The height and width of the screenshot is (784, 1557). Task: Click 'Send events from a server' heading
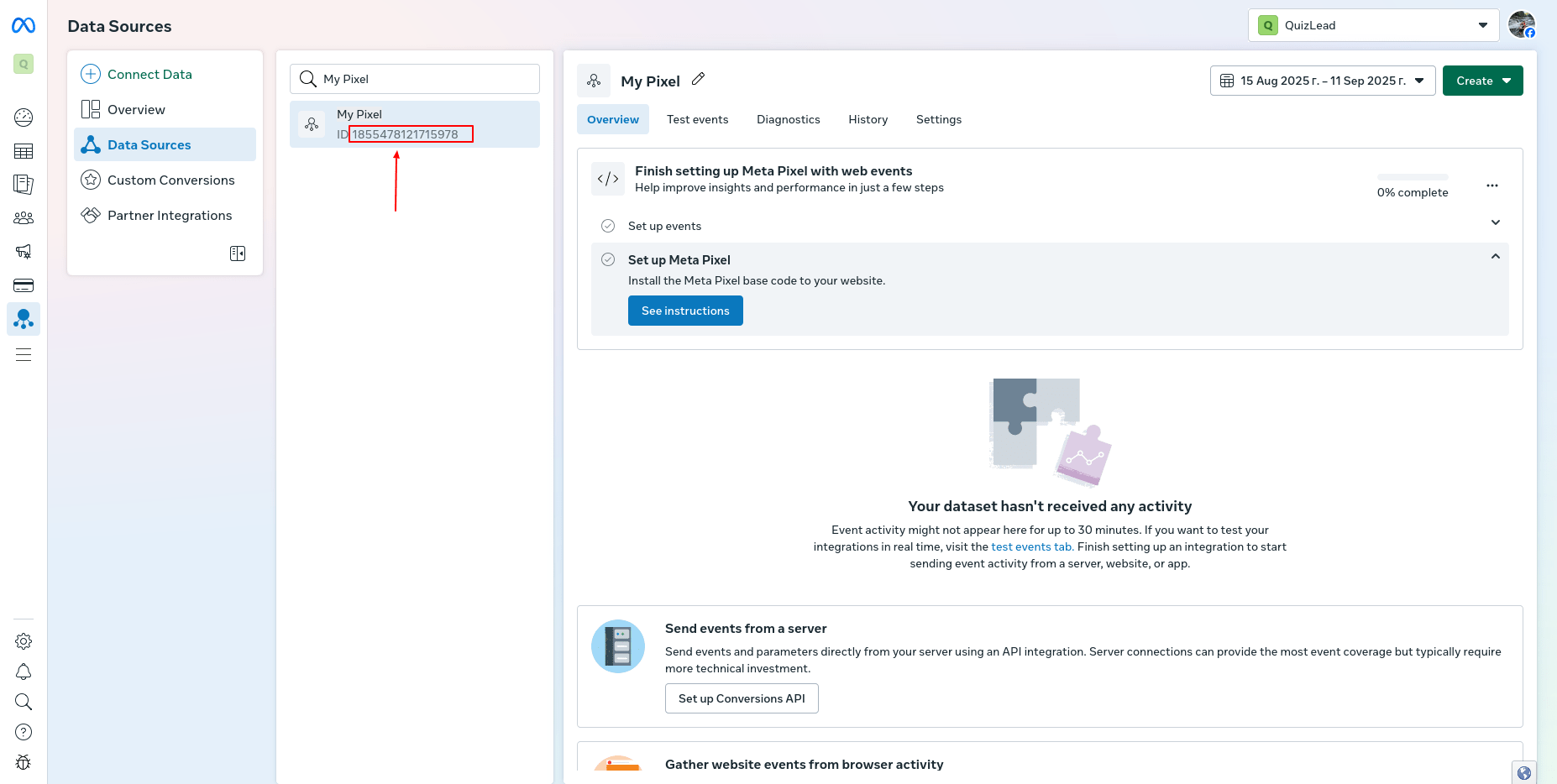(746, 629)
